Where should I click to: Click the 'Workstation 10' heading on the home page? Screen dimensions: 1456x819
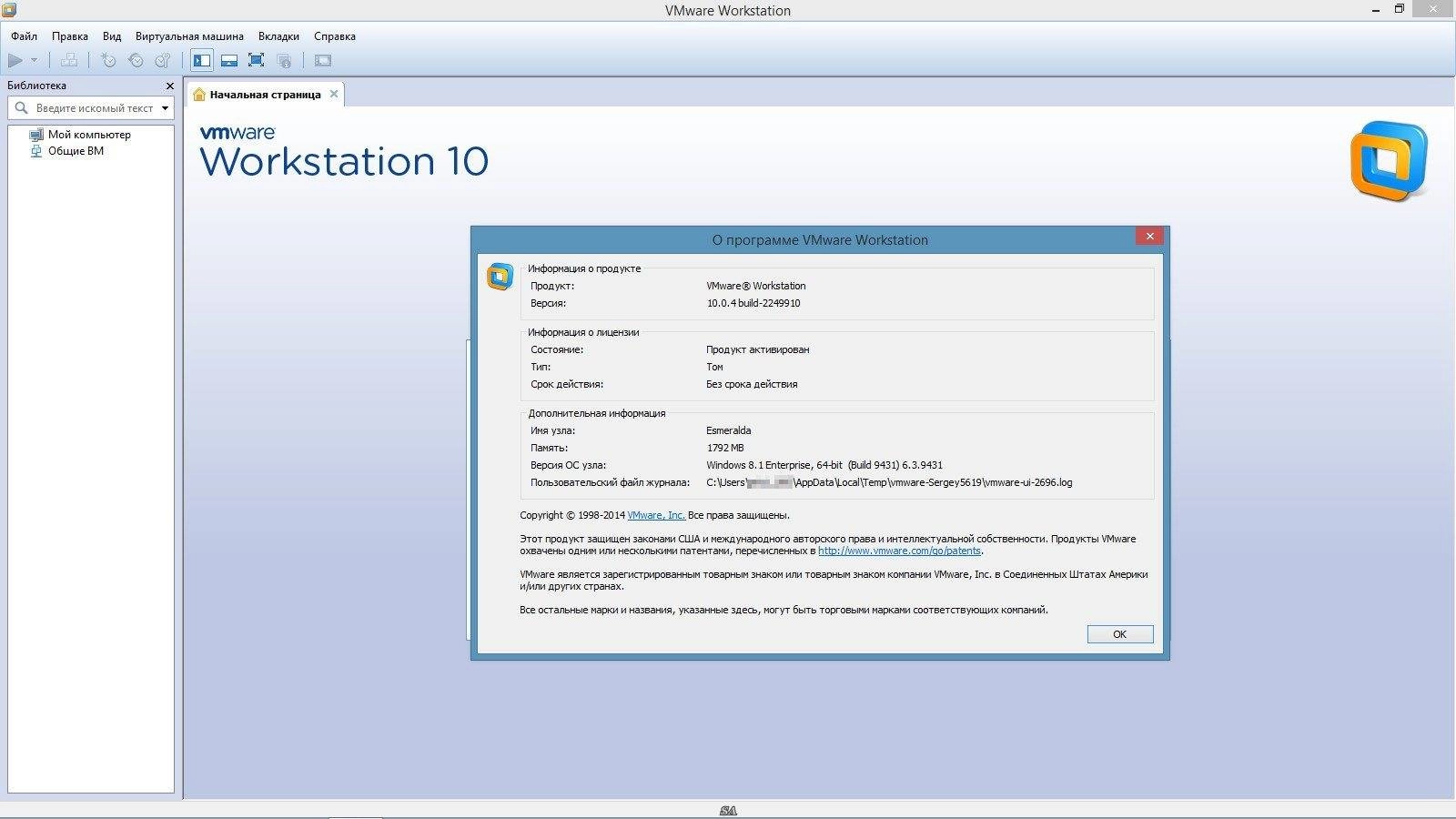pos(344,161)
